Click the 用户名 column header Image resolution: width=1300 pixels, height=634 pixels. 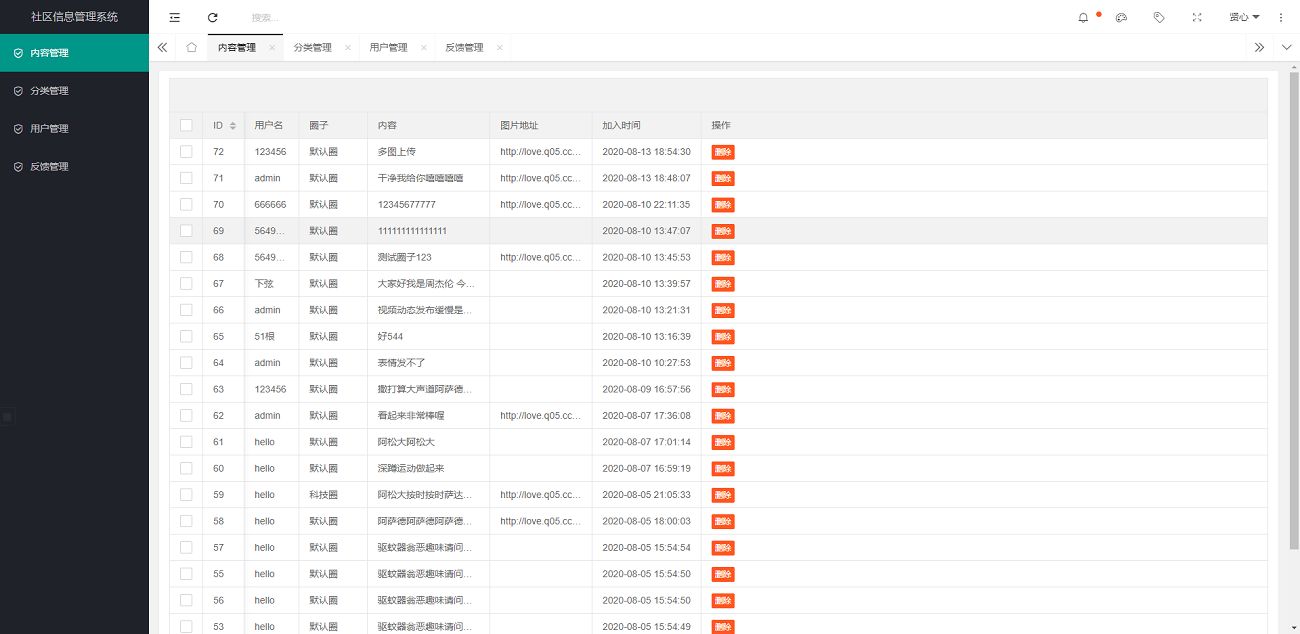(x=269, y=125)
